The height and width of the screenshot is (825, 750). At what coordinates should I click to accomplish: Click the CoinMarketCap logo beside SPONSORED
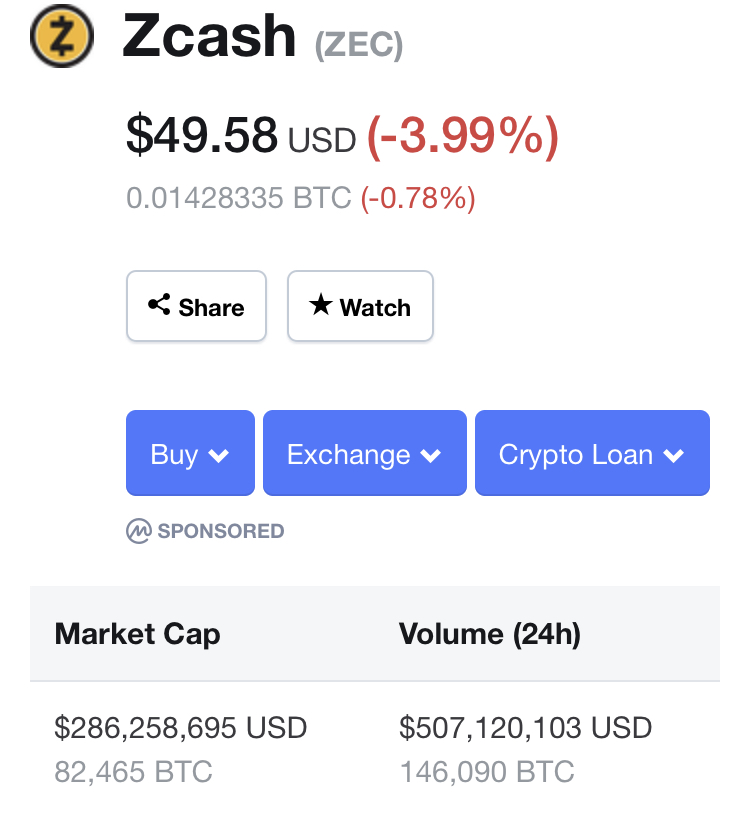click(138, 531)
